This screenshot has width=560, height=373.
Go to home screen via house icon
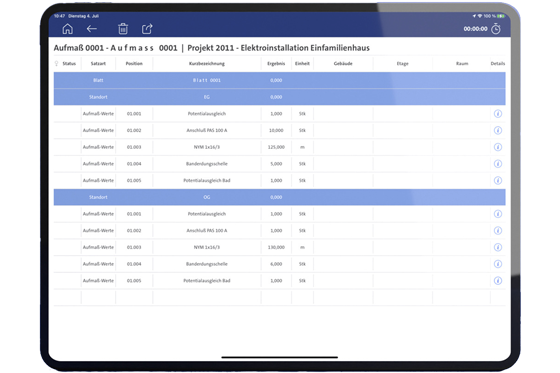[68, 29]
